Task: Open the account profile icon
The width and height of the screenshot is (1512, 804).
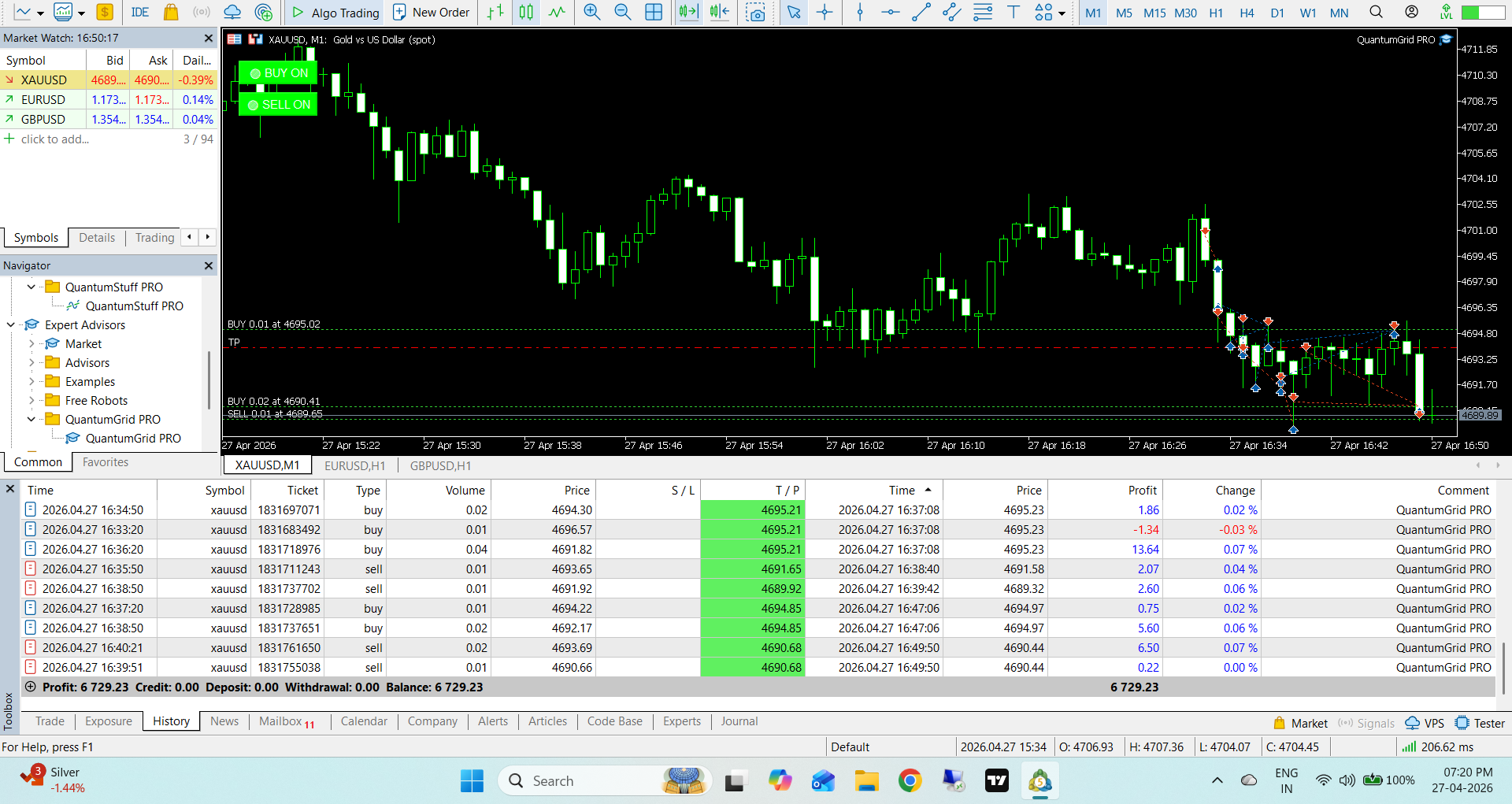Action: pyautogui.click(x=1412, y=12)
